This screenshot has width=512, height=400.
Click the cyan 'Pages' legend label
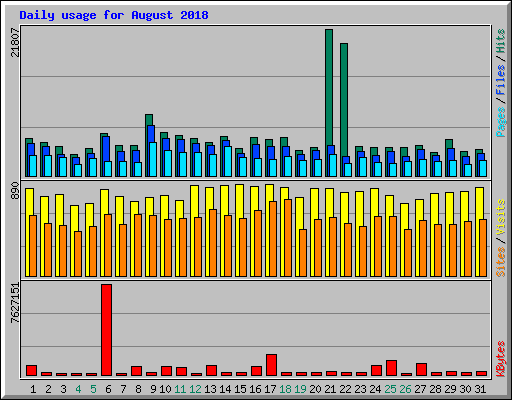501,122
